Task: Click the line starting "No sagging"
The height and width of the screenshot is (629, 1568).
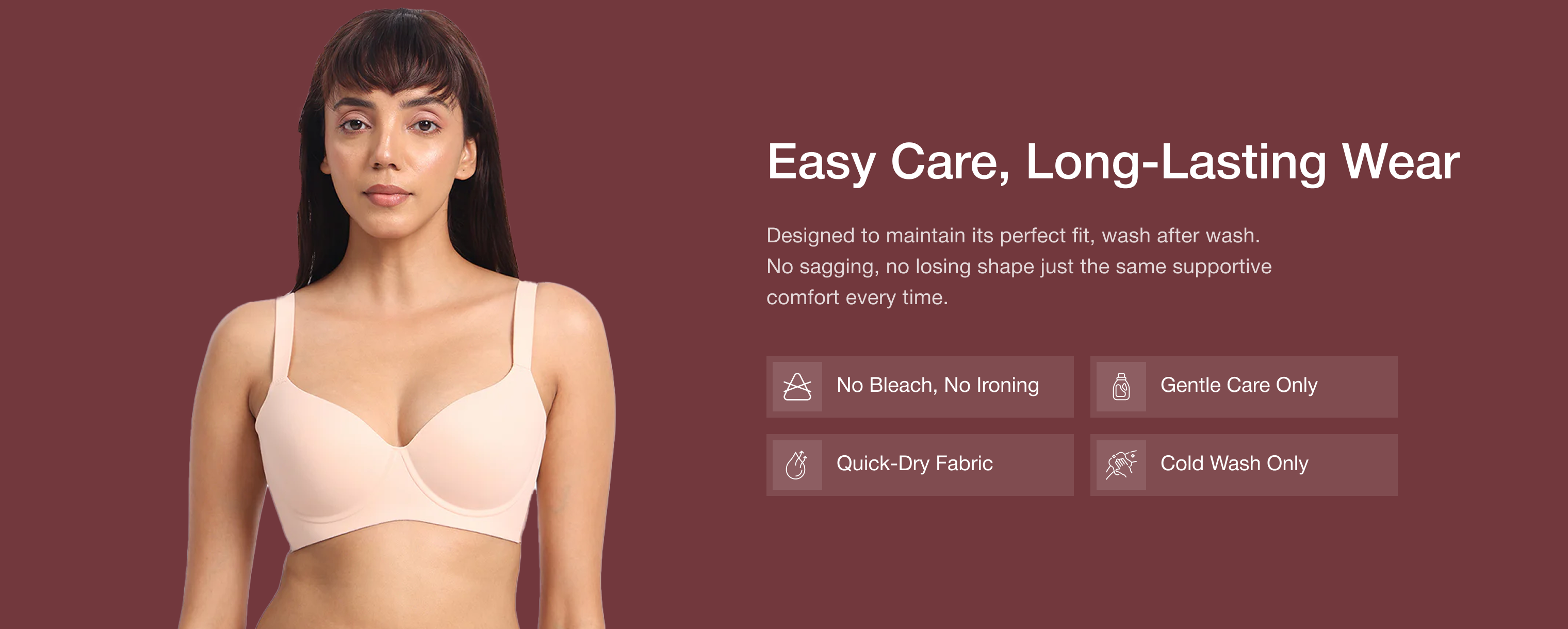Action: (x=1019, y=267)
